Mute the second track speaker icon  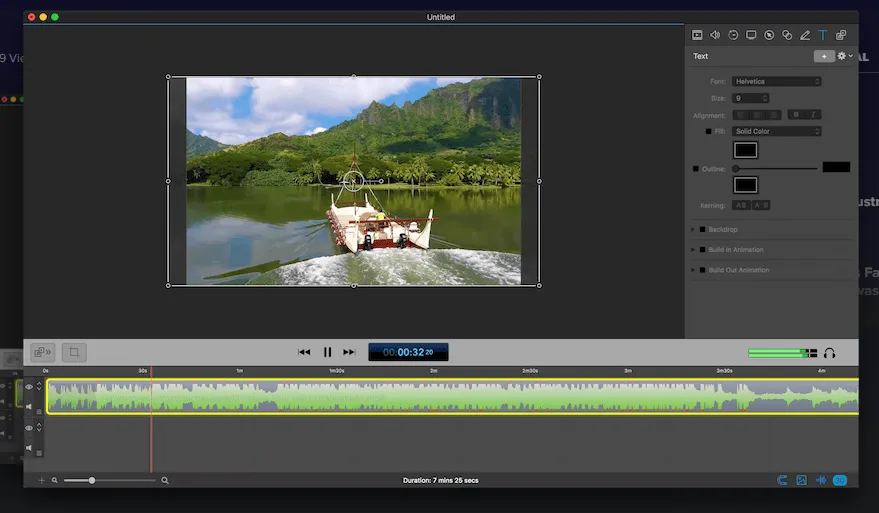[29, 447]
